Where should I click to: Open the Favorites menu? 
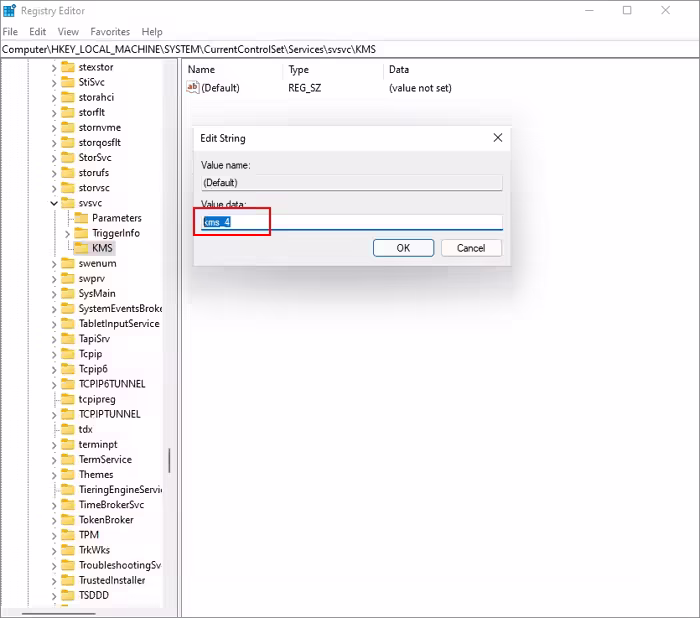click(x=110, y=32)
